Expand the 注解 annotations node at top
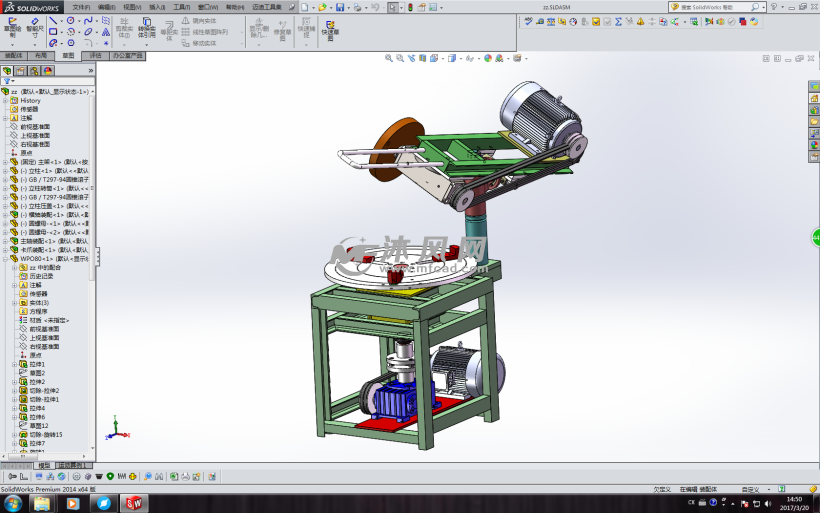 pos(5,118)
